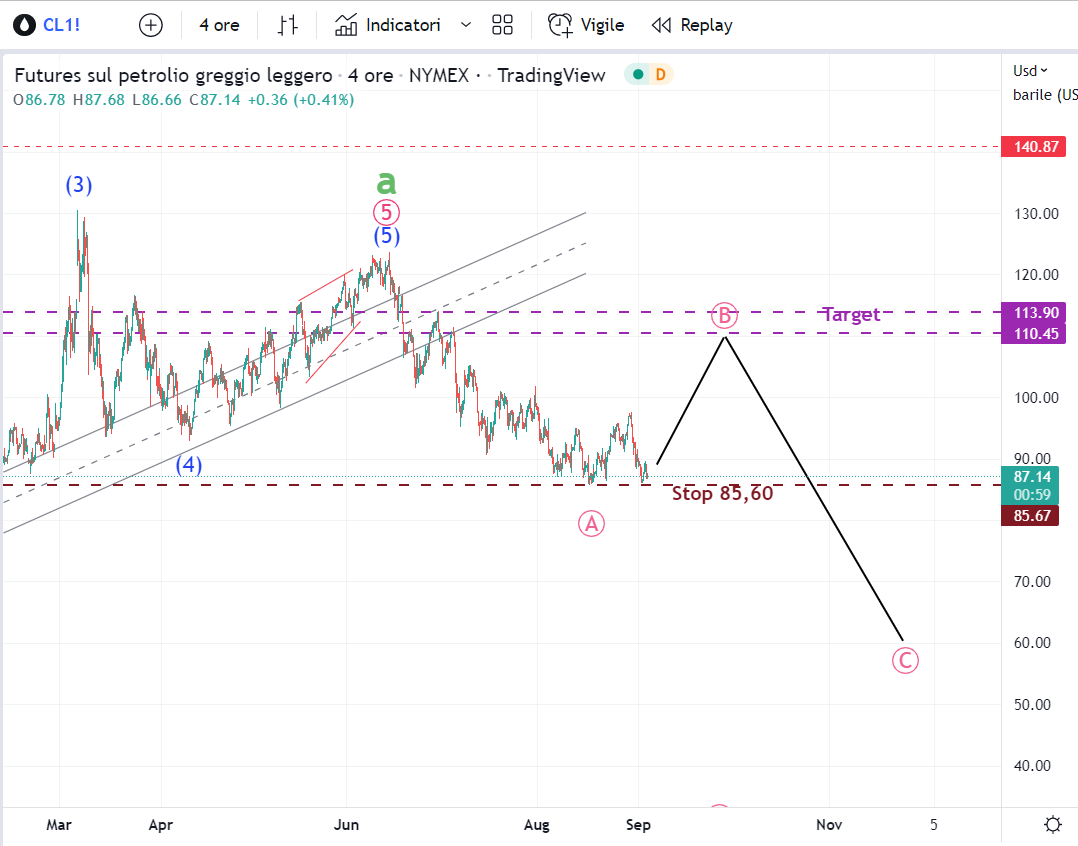Add a symbol to compare with plus icon

[150, 25]
